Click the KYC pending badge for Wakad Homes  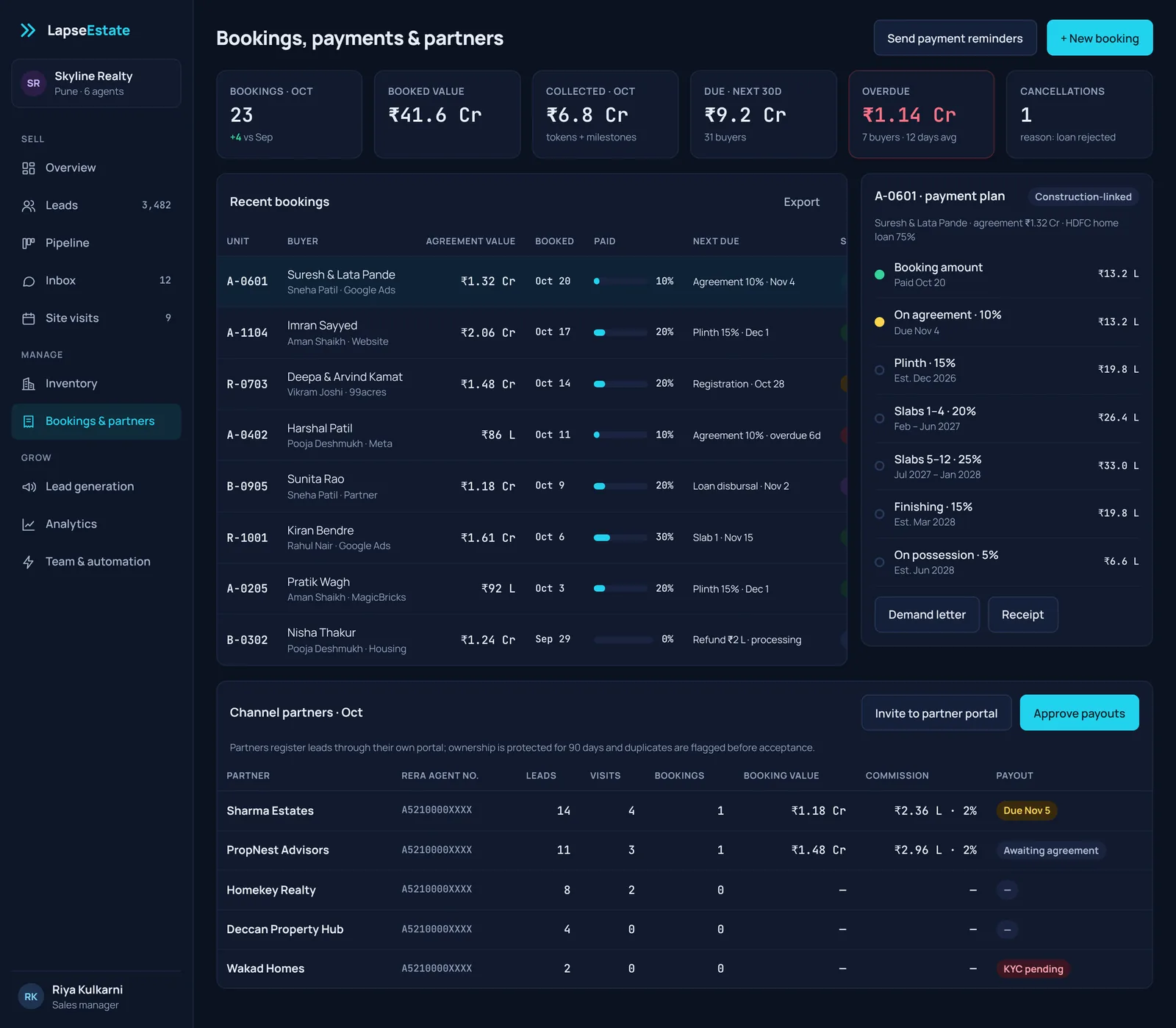coord(1033,969)
